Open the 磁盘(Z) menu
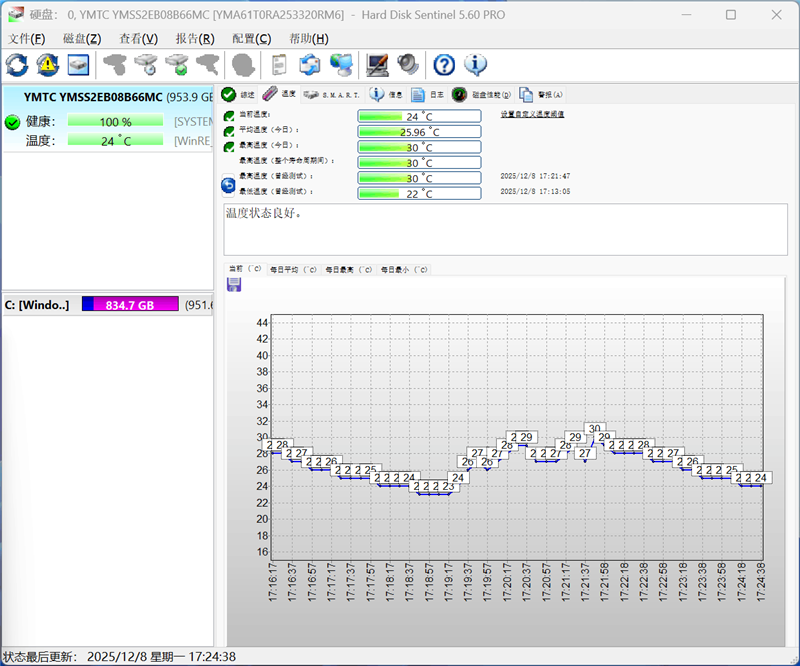 (x=82, y=39)
